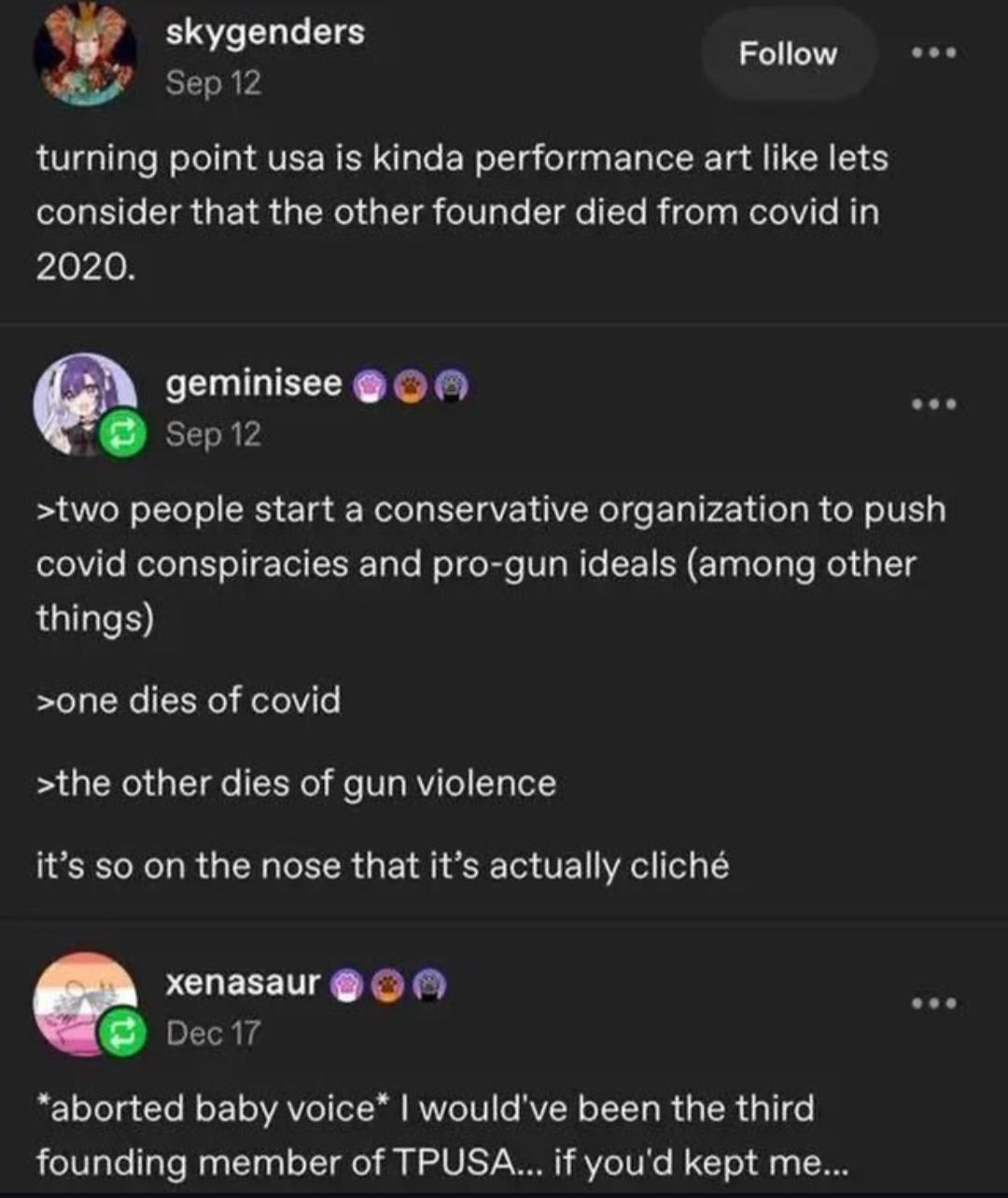Follow the skygenders blog
Image resolution: width=1008 pixels, height=1198 pixels.
pyautogui.click(x=788, y=54)
